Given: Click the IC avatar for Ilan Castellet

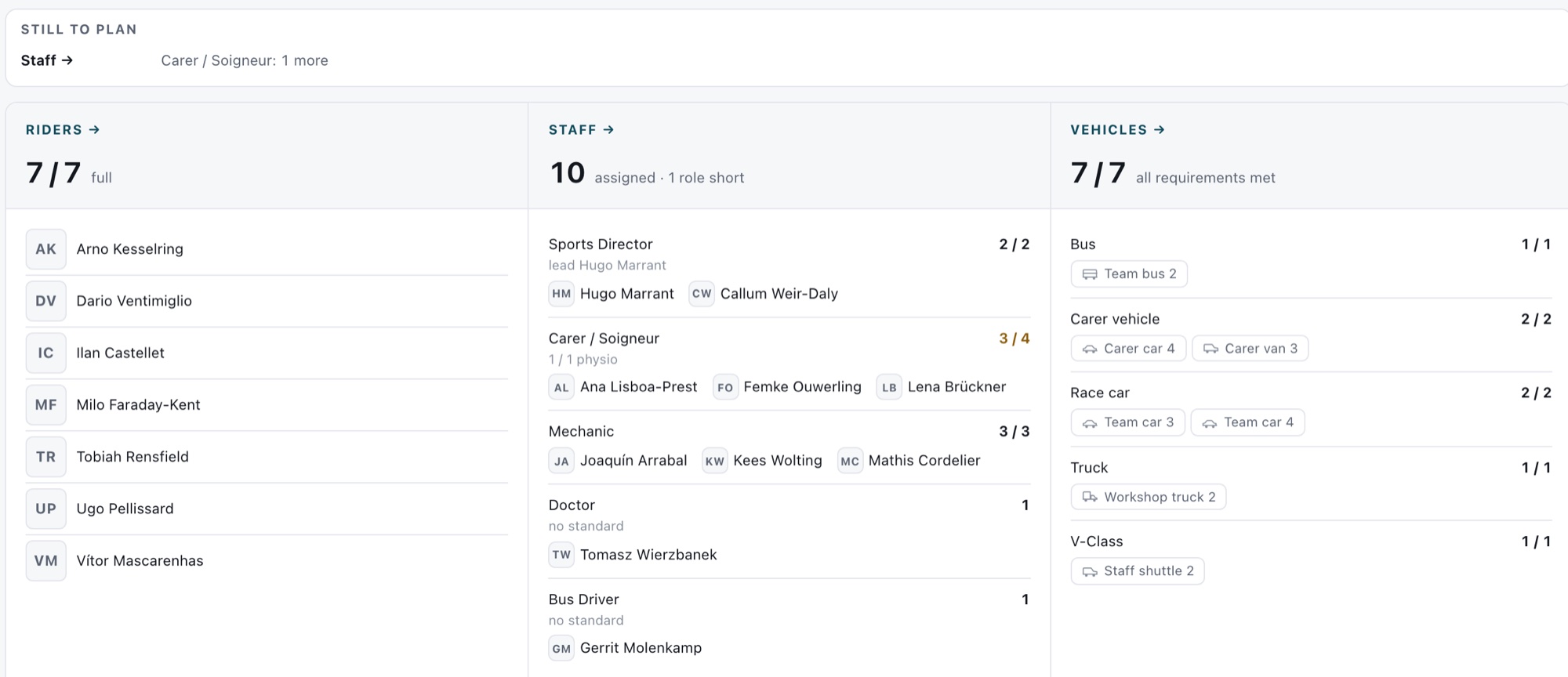Looking at the screenshot, I should pyautogui.click(x=45, y=353).
